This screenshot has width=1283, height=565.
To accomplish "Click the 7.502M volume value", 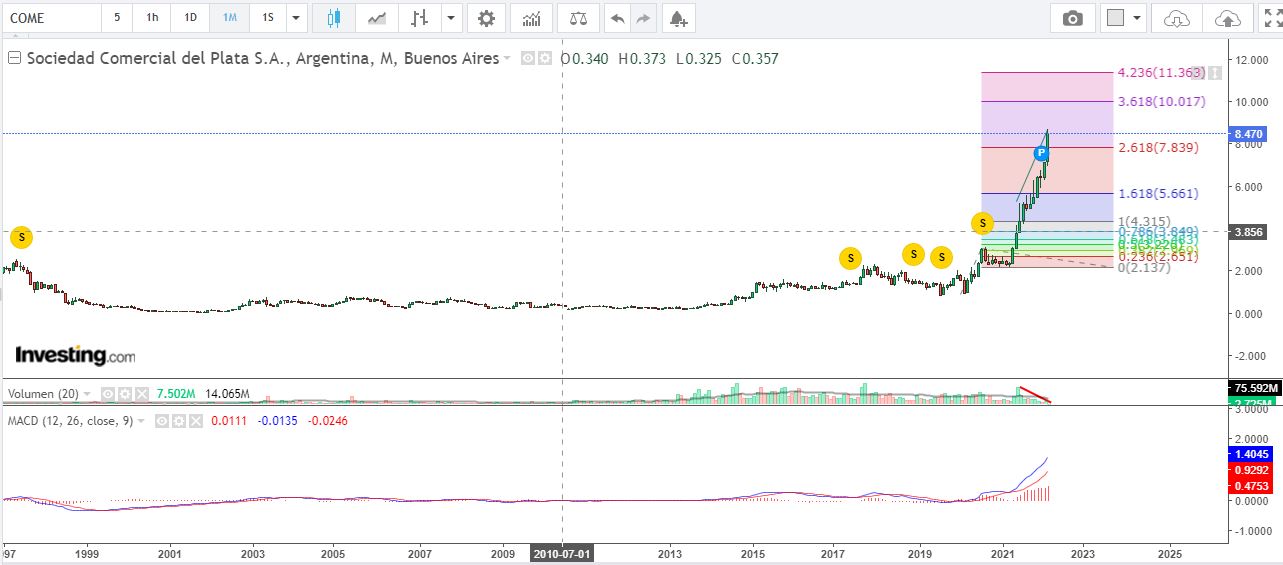I will coord(177,394).
